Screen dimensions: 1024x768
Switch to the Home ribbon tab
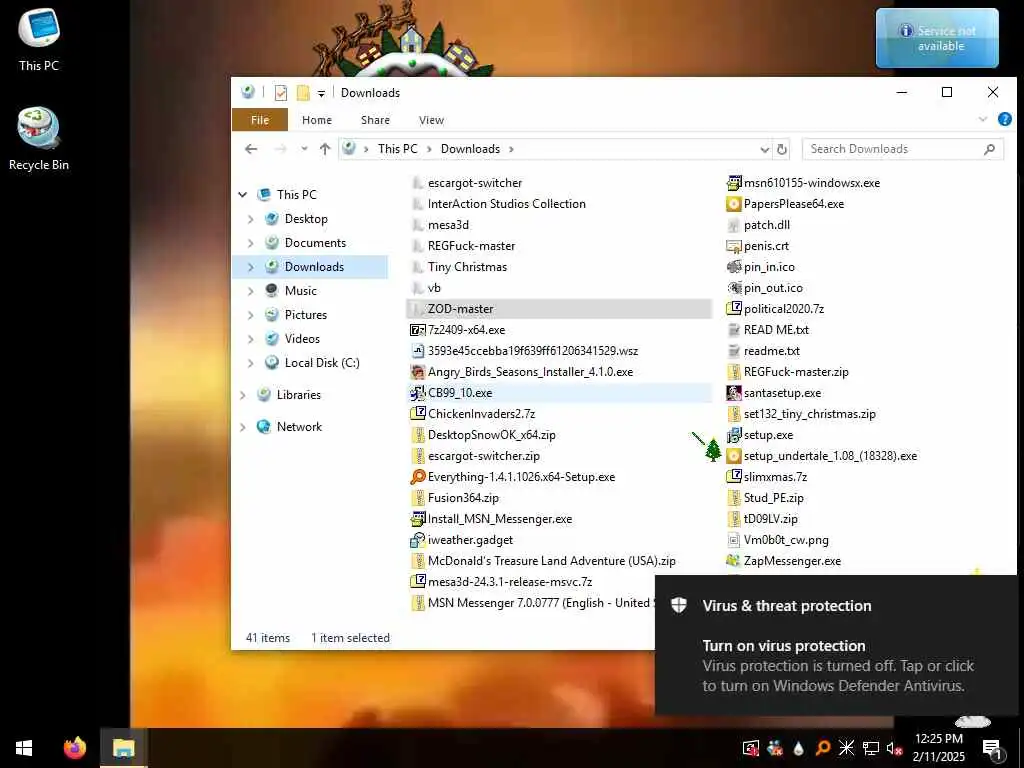pos(317,120)
